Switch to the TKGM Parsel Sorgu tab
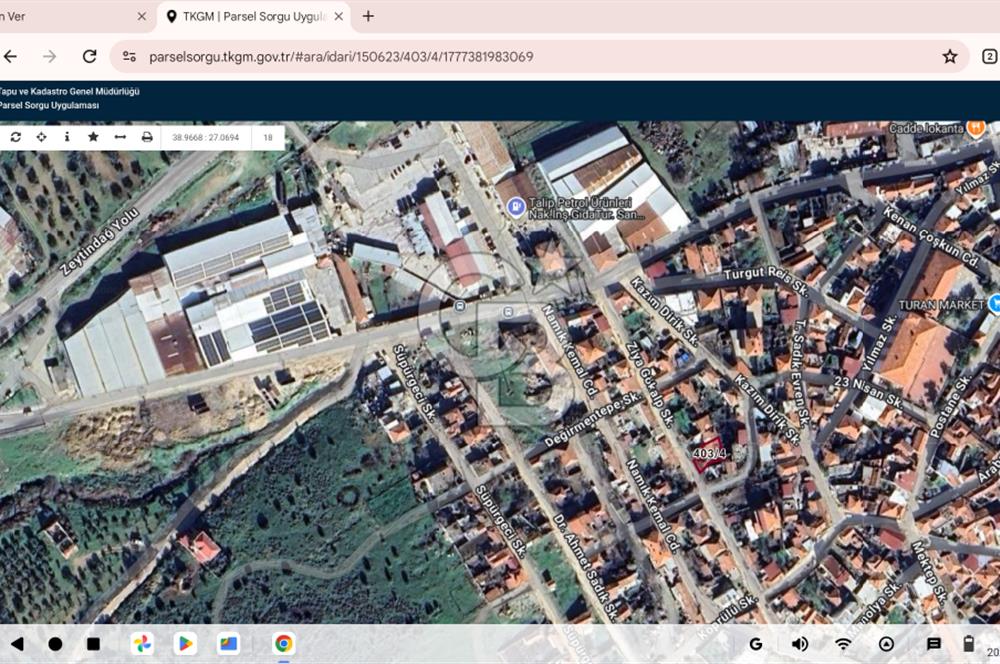This screenshot has height=664, width=1000. 250,16
